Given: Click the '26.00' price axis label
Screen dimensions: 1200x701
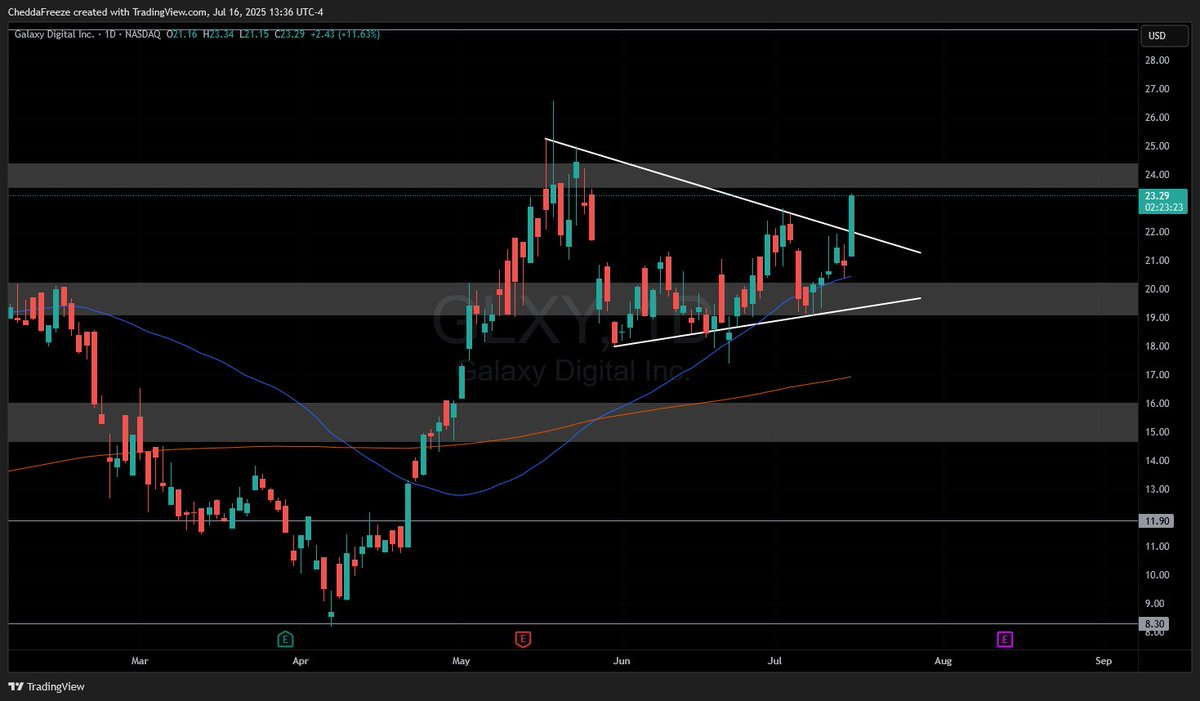Looking at the screenshot, I should (x=1157, y=117).
